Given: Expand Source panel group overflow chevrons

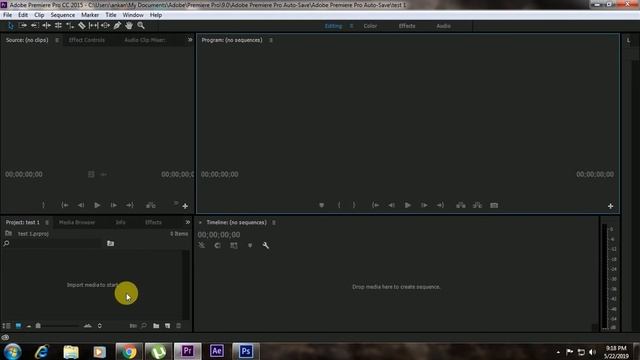Looking at the screenshot, I should click(x=190, y=40).
